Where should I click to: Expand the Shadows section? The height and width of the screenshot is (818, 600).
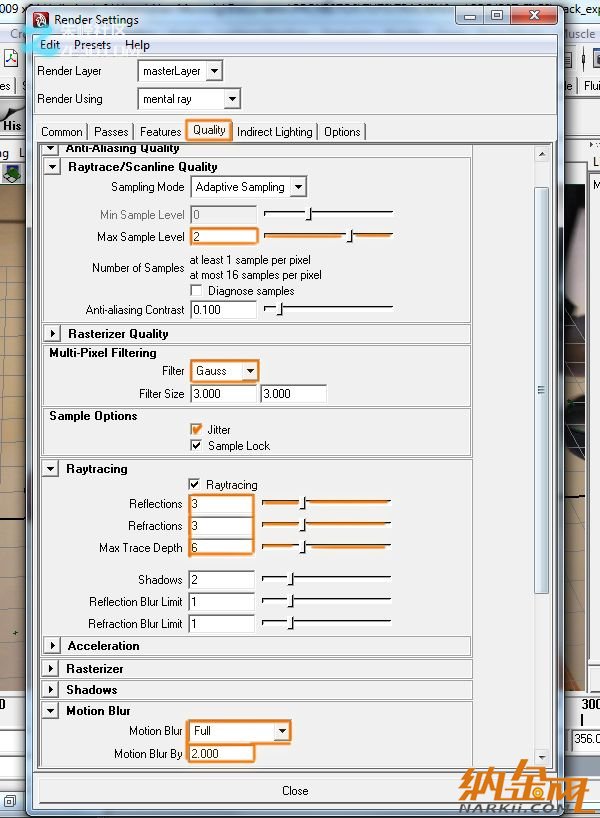[52, 690]
